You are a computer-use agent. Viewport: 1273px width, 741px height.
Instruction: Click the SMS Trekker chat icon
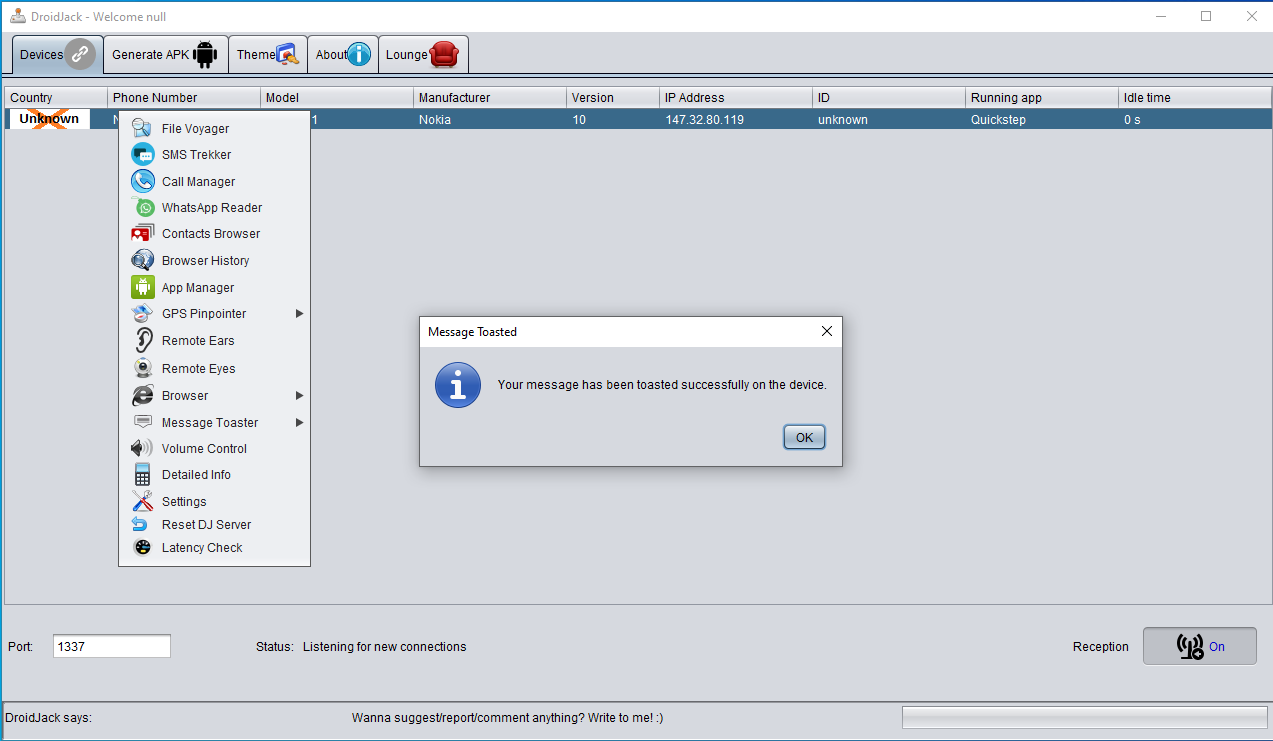pos(143,154)
